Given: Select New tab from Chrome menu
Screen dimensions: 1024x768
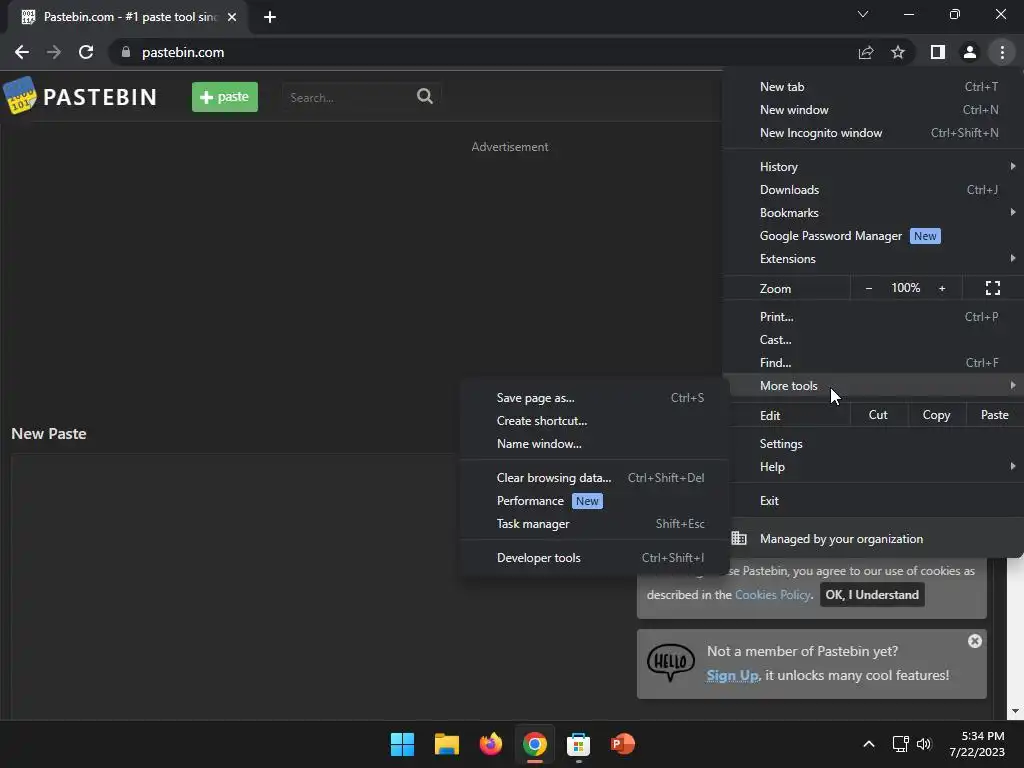Looking at the screenshot, I should click(873, 87).
